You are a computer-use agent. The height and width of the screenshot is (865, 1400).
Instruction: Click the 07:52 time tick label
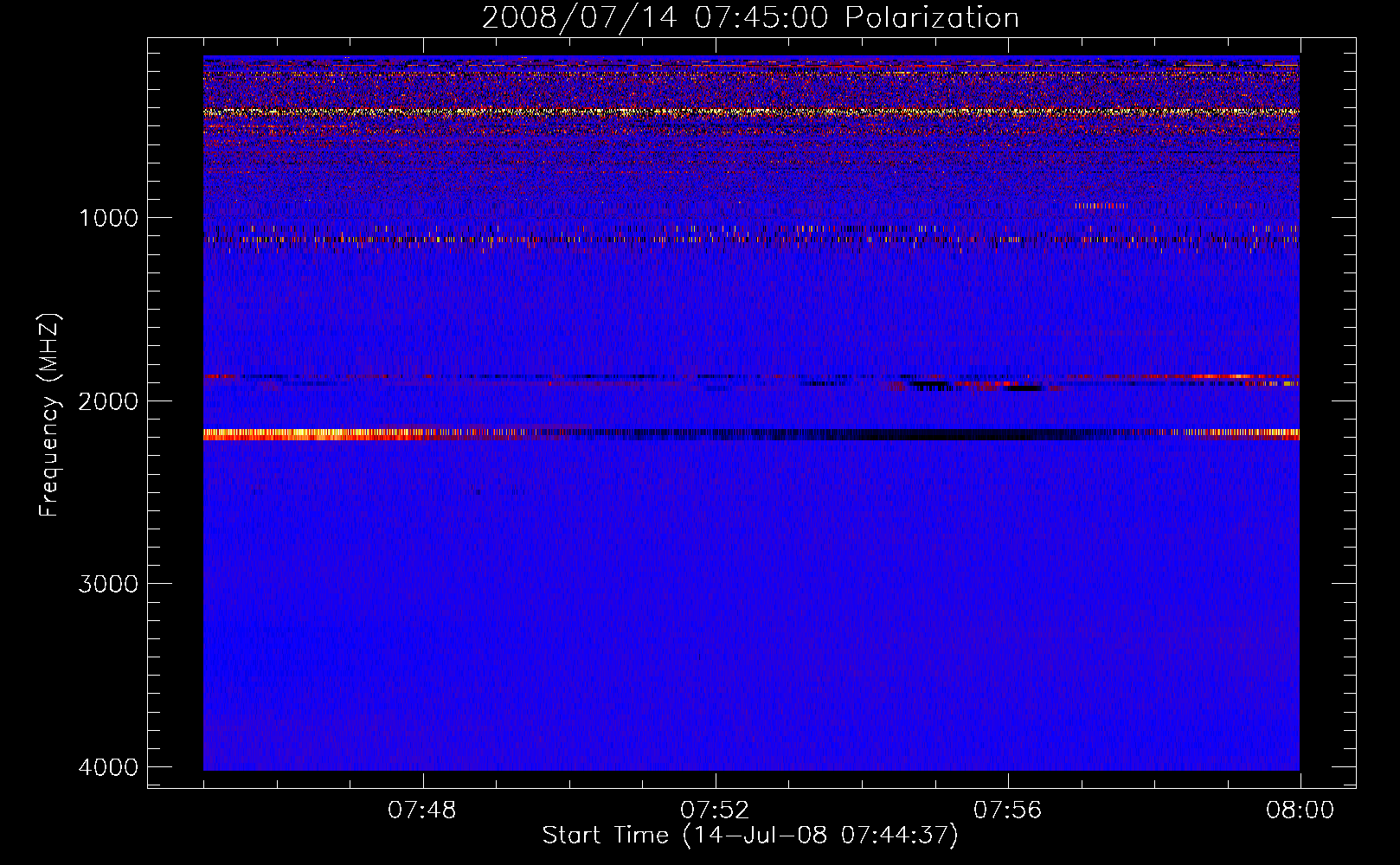pos(715,811)
